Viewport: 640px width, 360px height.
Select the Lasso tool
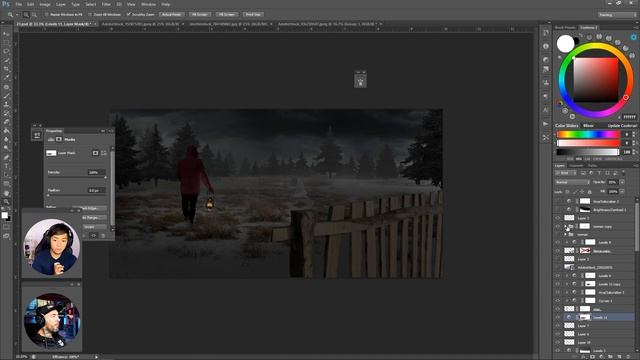(6, 51)
